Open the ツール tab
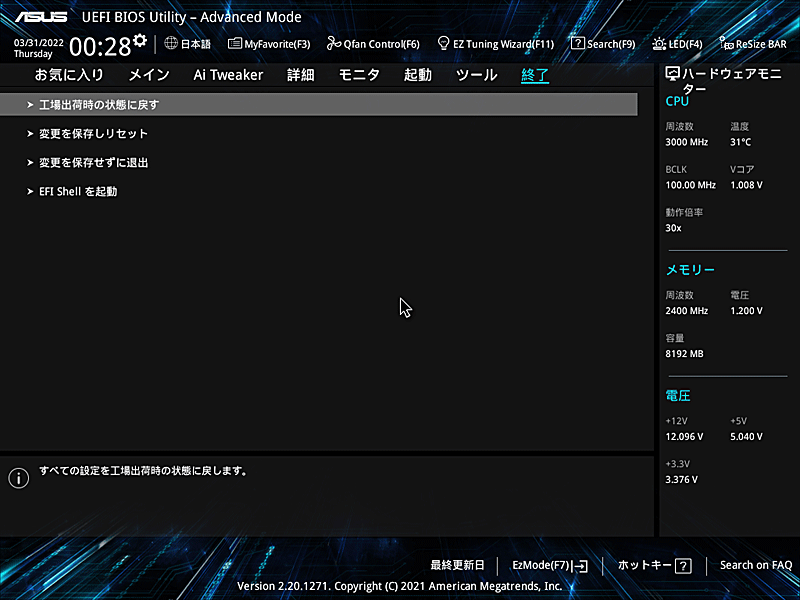This screenshot has height=600, width=800. tap(477, 75)
